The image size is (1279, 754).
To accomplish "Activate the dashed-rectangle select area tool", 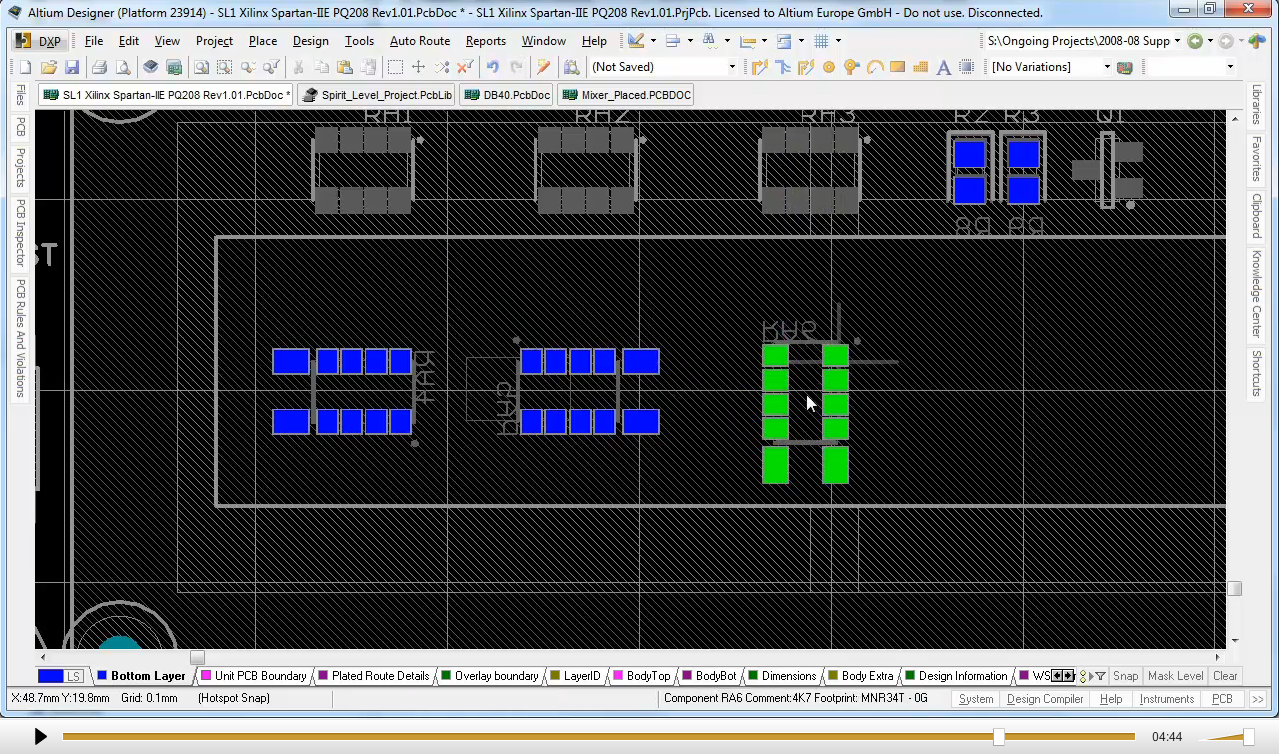I will pyautogui.click(x=395, y=67).
